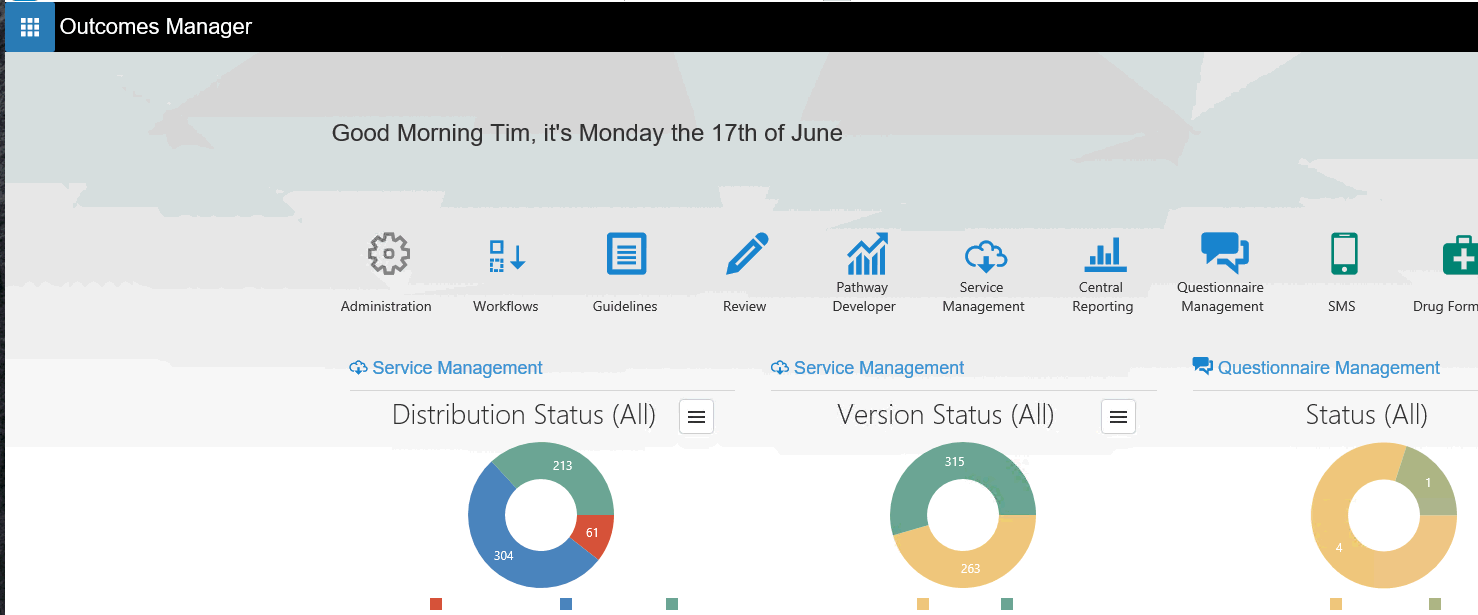Open the Administration gear icon
This screenshot has width=1478, height=615.
[388, 255]
